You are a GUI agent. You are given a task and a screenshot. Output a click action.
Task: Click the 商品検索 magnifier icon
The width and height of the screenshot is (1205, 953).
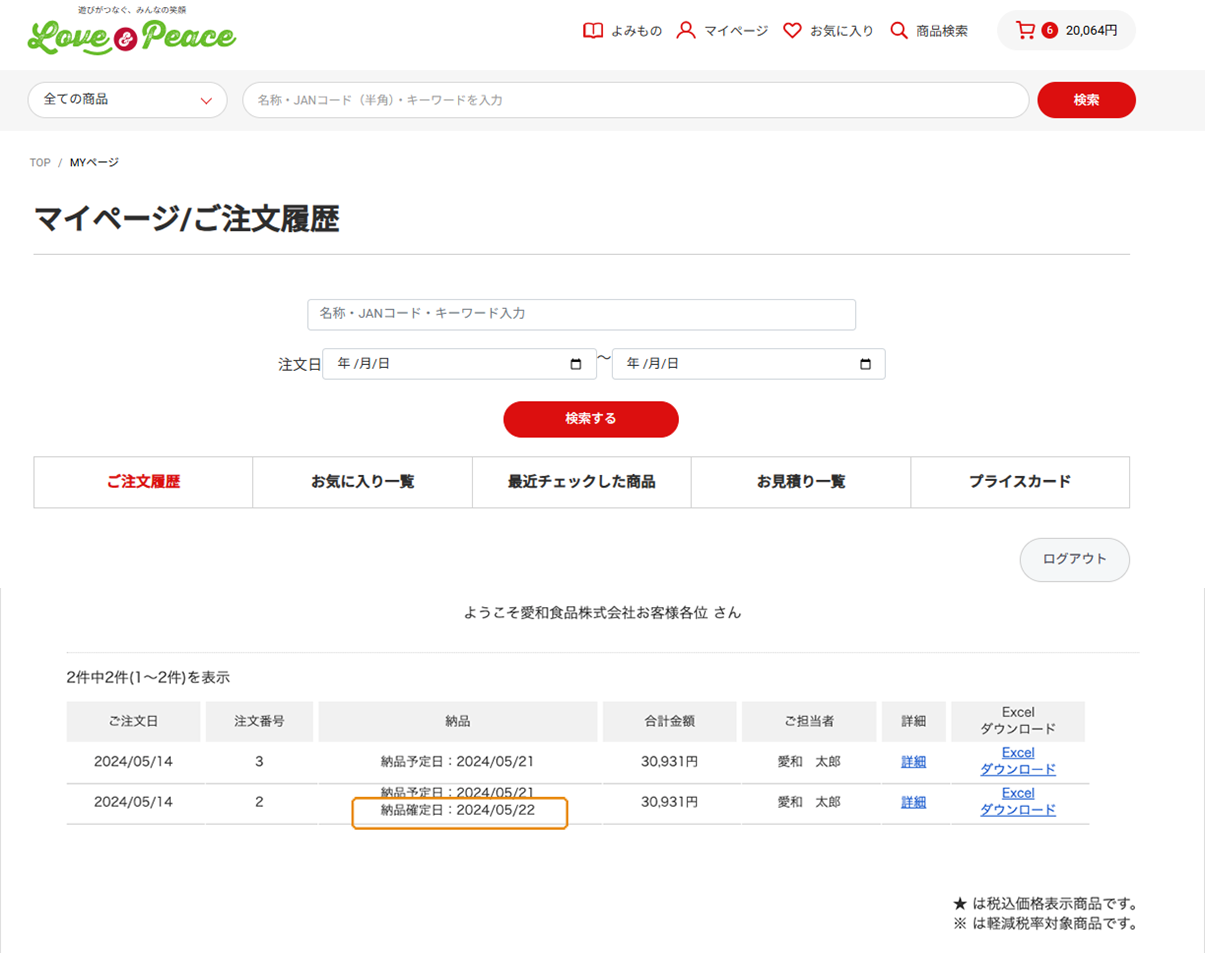click(x=899, y=31)
